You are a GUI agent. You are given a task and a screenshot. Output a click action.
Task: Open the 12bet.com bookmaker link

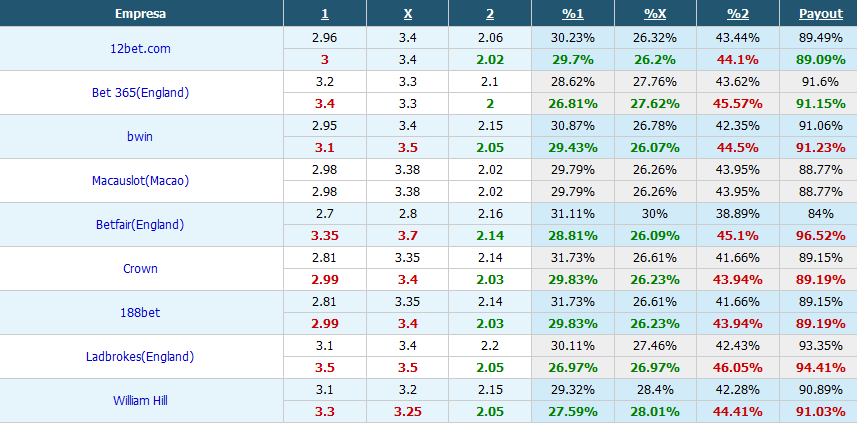tap(140, 49)
